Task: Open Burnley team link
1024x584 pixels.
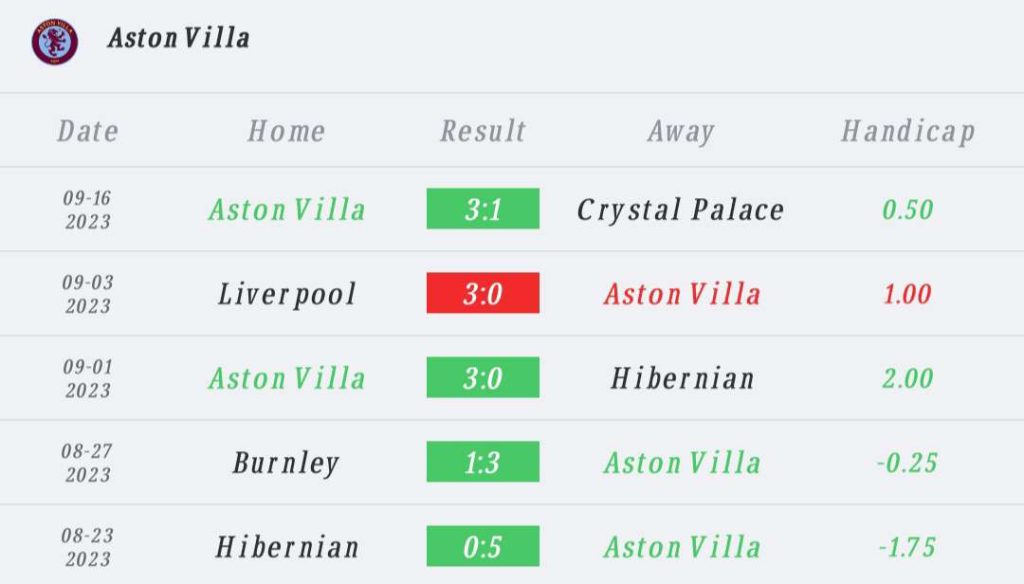Action: click(x=286, y=463)
